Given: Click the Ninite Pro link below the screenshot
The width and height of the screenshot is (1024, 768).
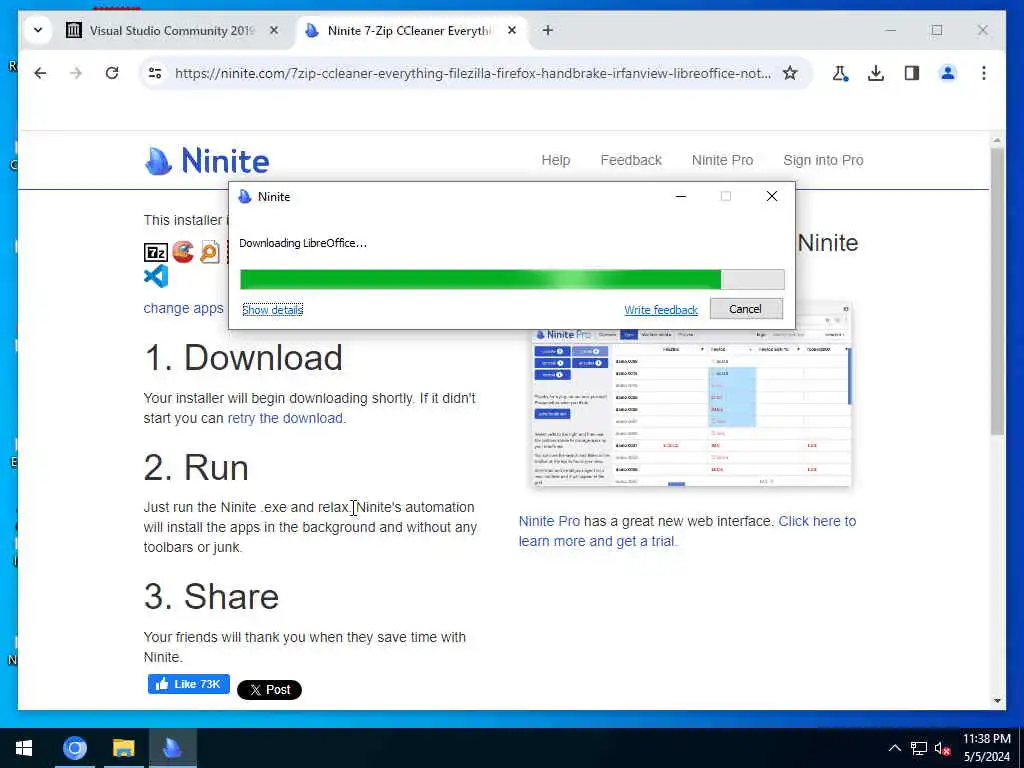Looking at the screenshot, I should click(x=549, y=521).
